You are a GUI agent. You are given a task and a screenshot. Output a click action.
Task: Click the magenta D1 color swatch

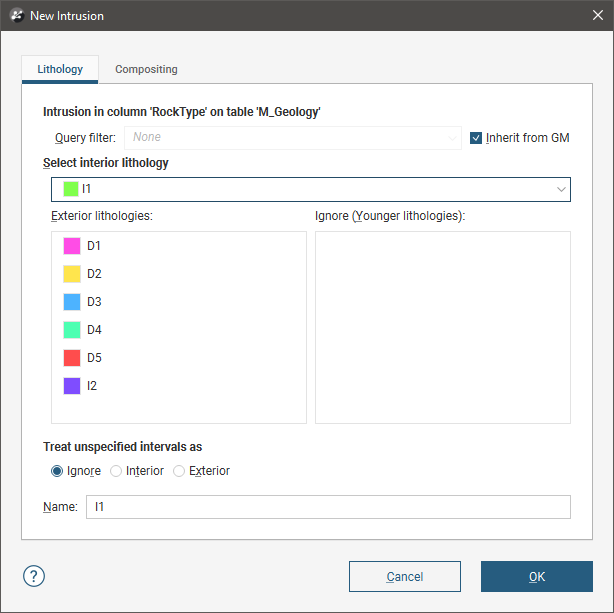click(71, 246)
